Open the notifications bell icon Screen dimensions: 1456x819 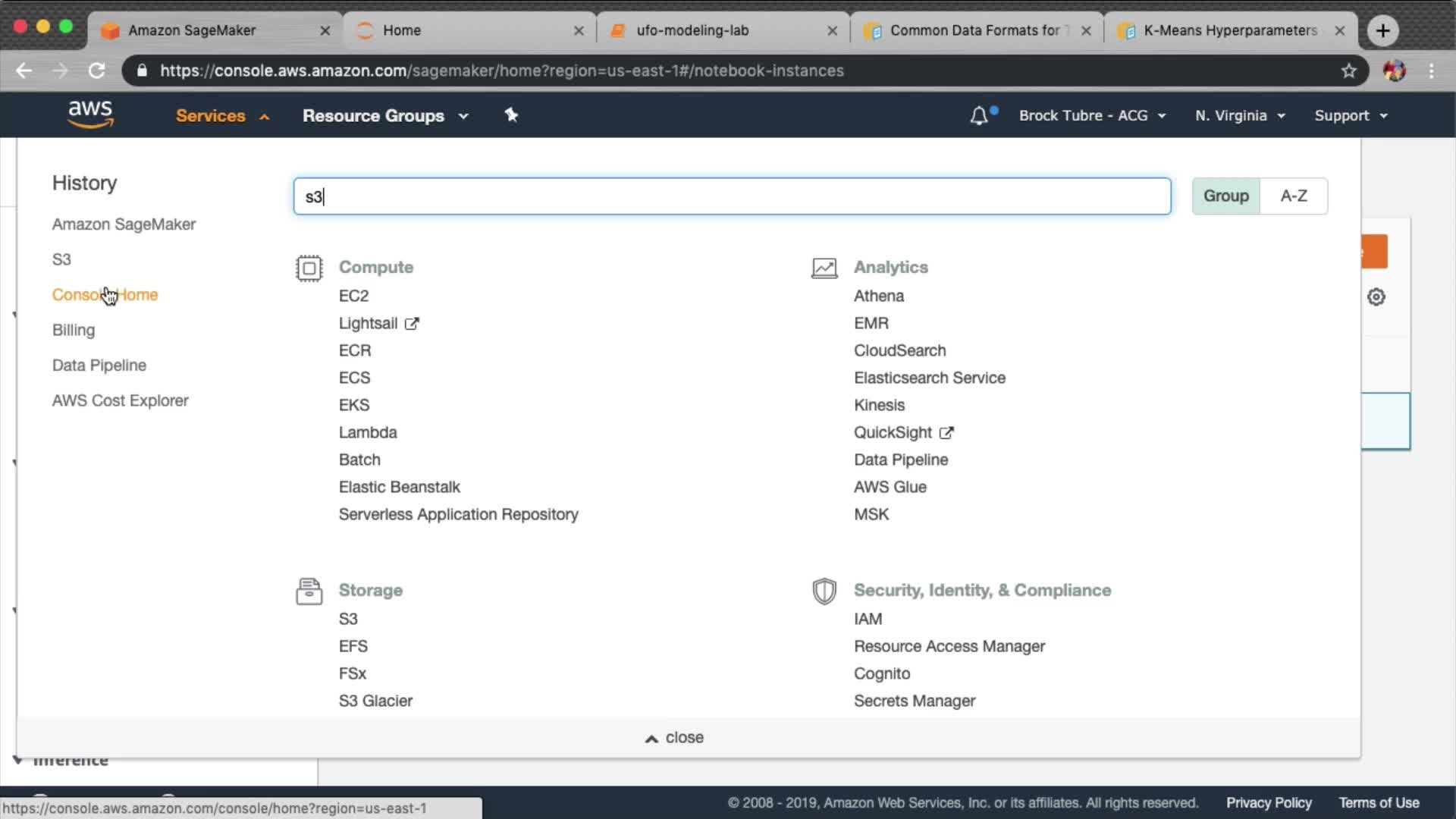coord(979,115)
